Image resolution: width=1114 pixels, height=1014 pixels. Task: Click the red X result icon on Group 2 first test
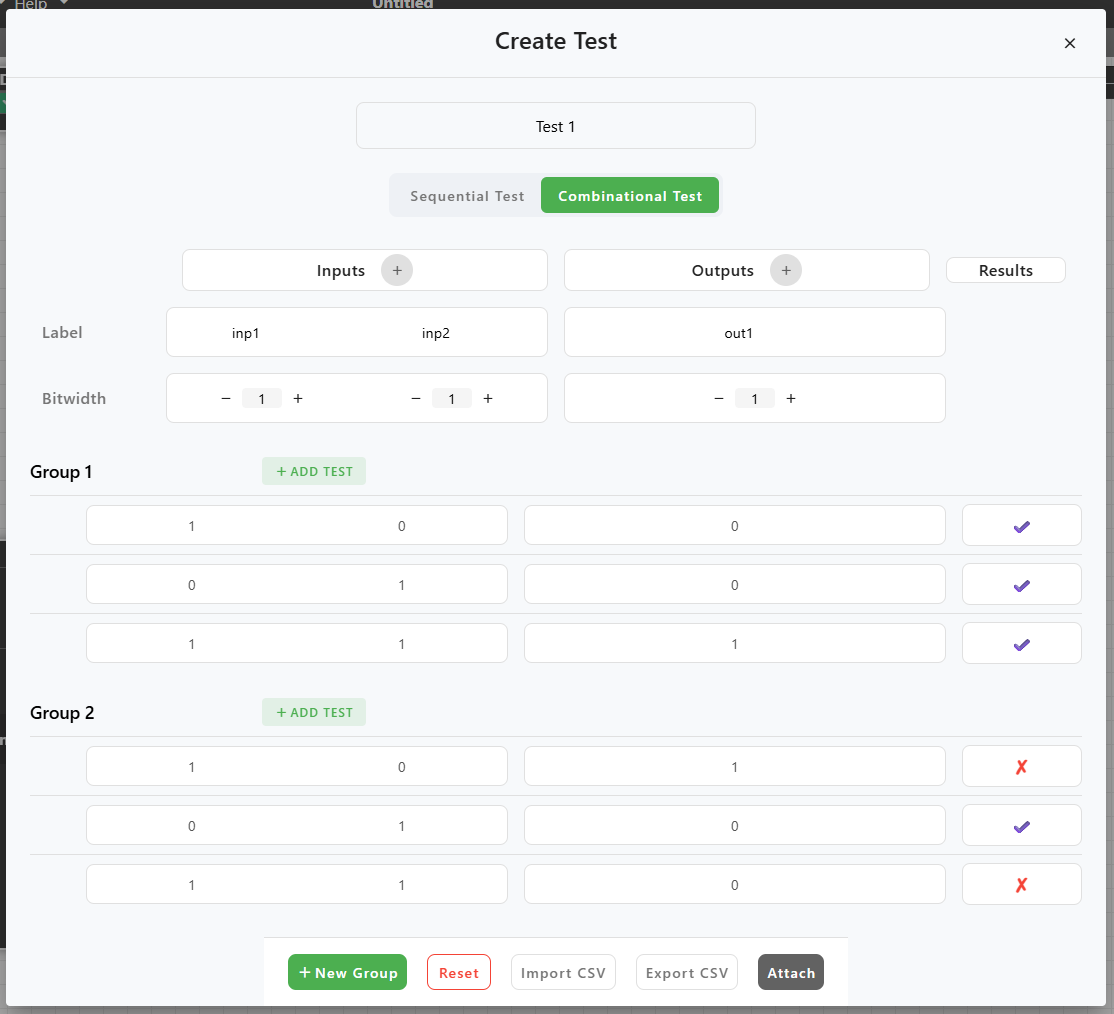1021,766
